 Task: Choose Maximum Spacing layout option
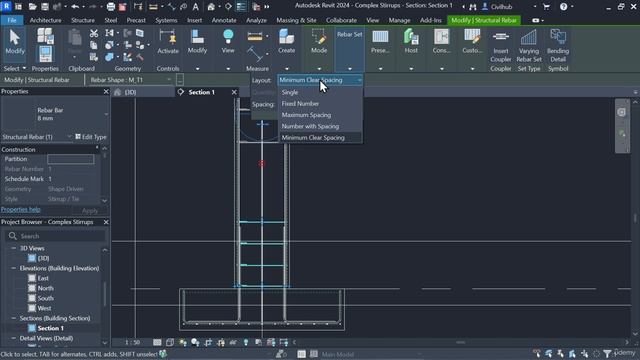[x=320, y=115]
